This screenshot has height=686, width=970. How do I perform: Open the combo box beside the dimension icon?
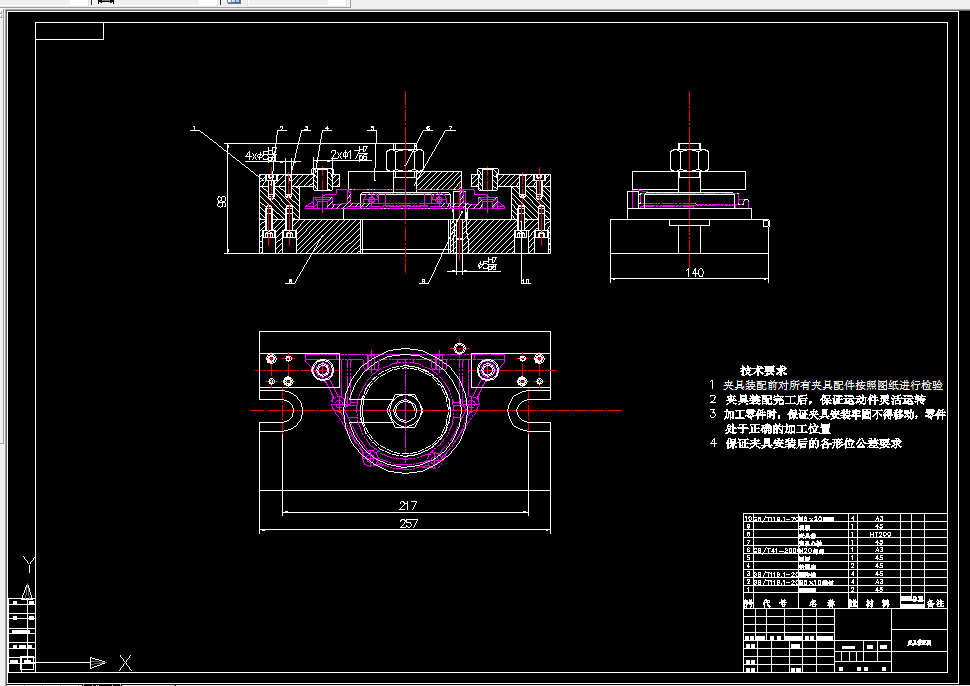[x=169, y=2]
